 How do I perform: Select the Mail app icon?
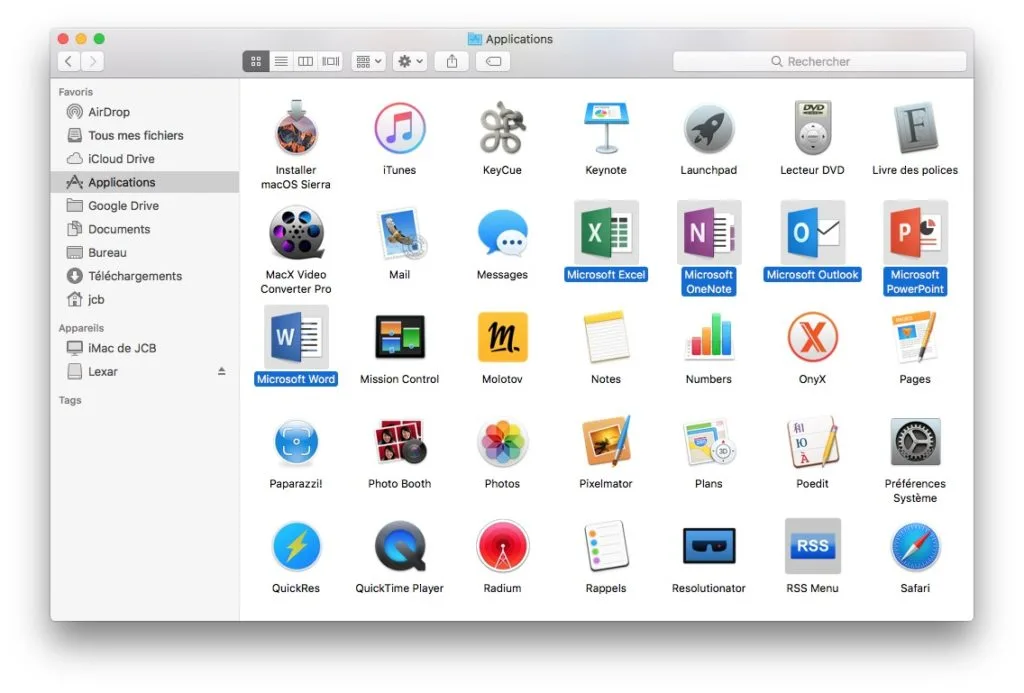[x=399, y=233]
